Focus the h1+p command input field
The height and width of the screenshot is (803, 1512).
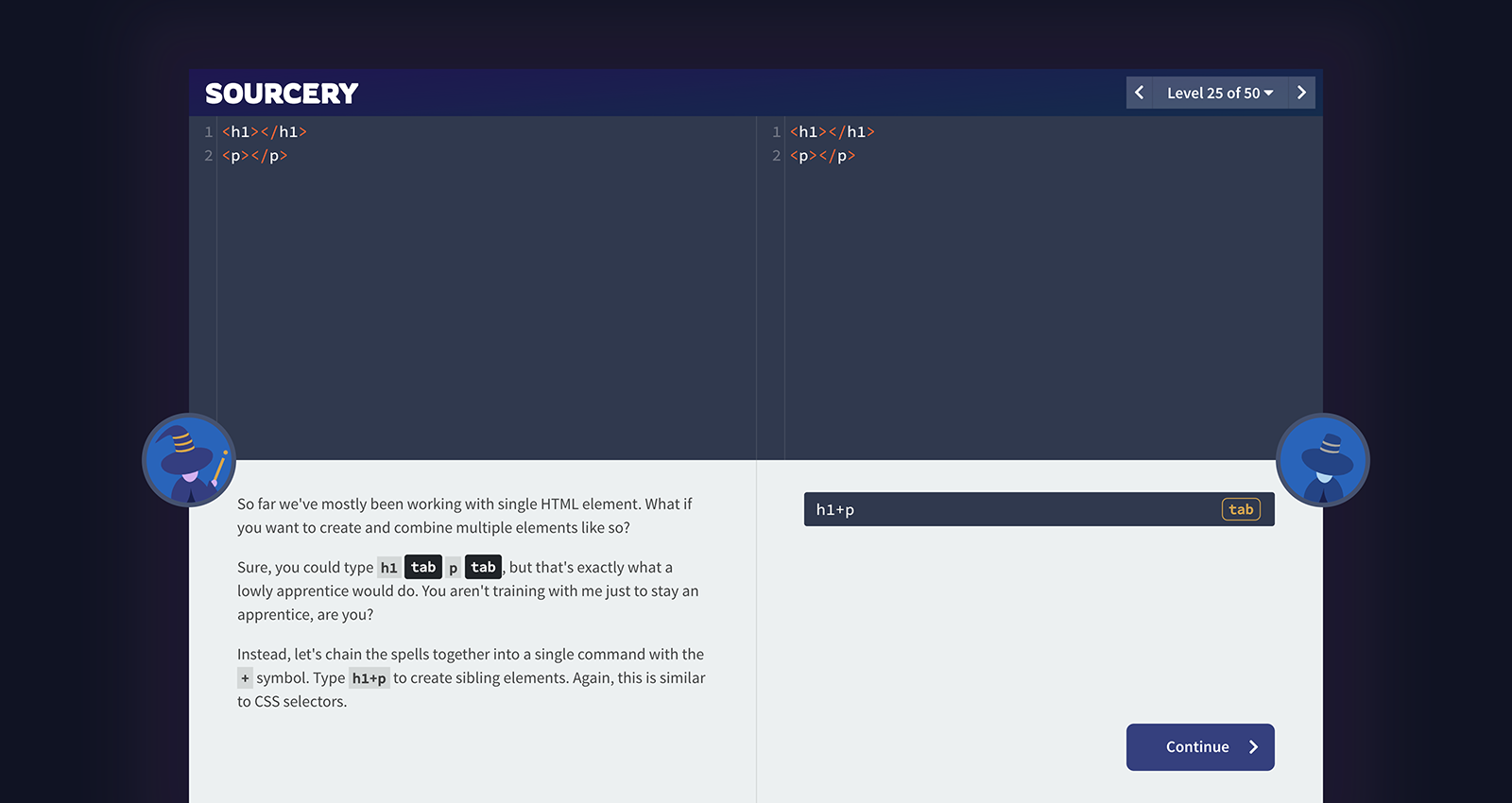click(x=1039, y=509)
